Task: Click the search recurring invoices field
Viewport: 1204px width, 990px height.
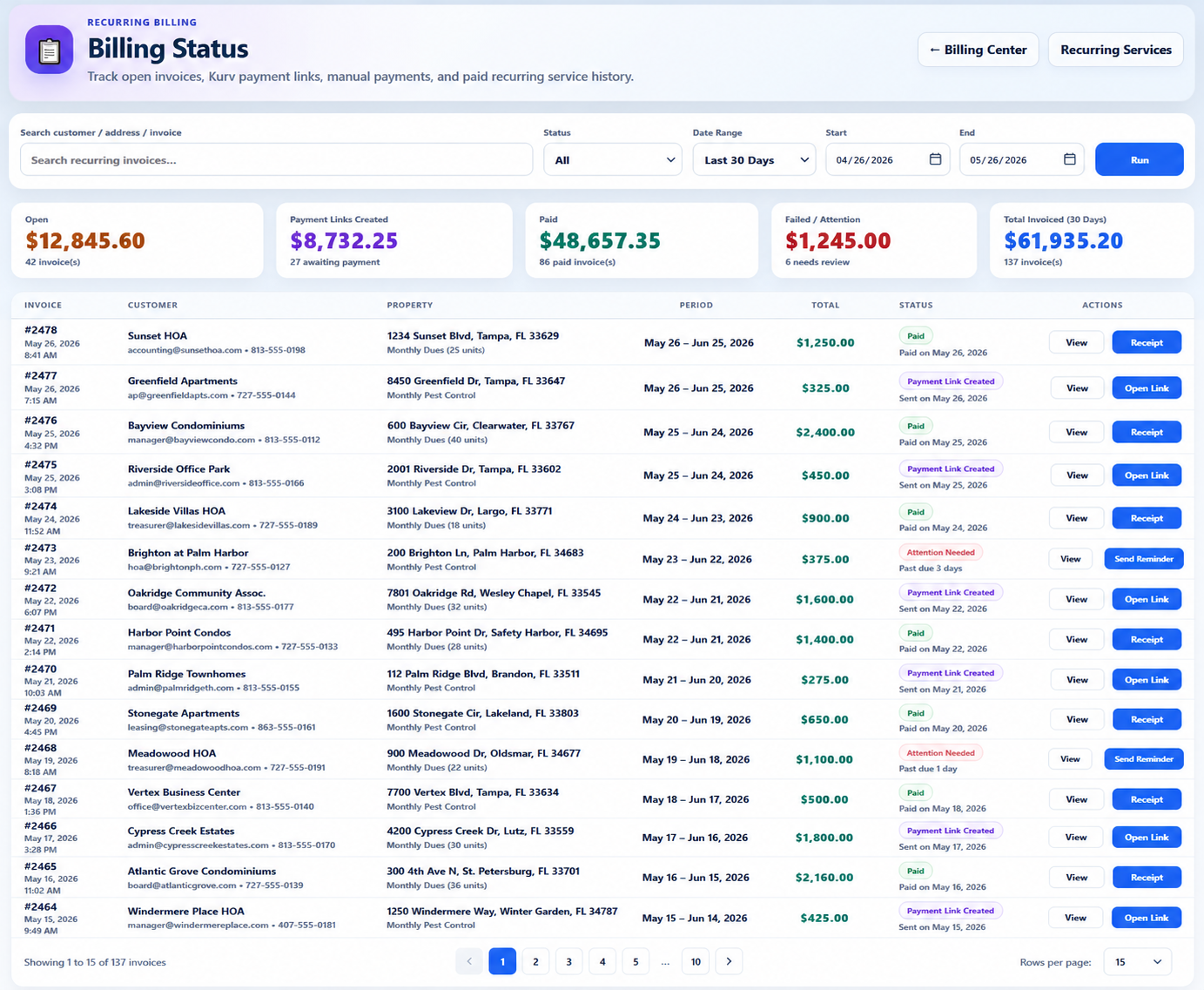Action: click(276, 160)
